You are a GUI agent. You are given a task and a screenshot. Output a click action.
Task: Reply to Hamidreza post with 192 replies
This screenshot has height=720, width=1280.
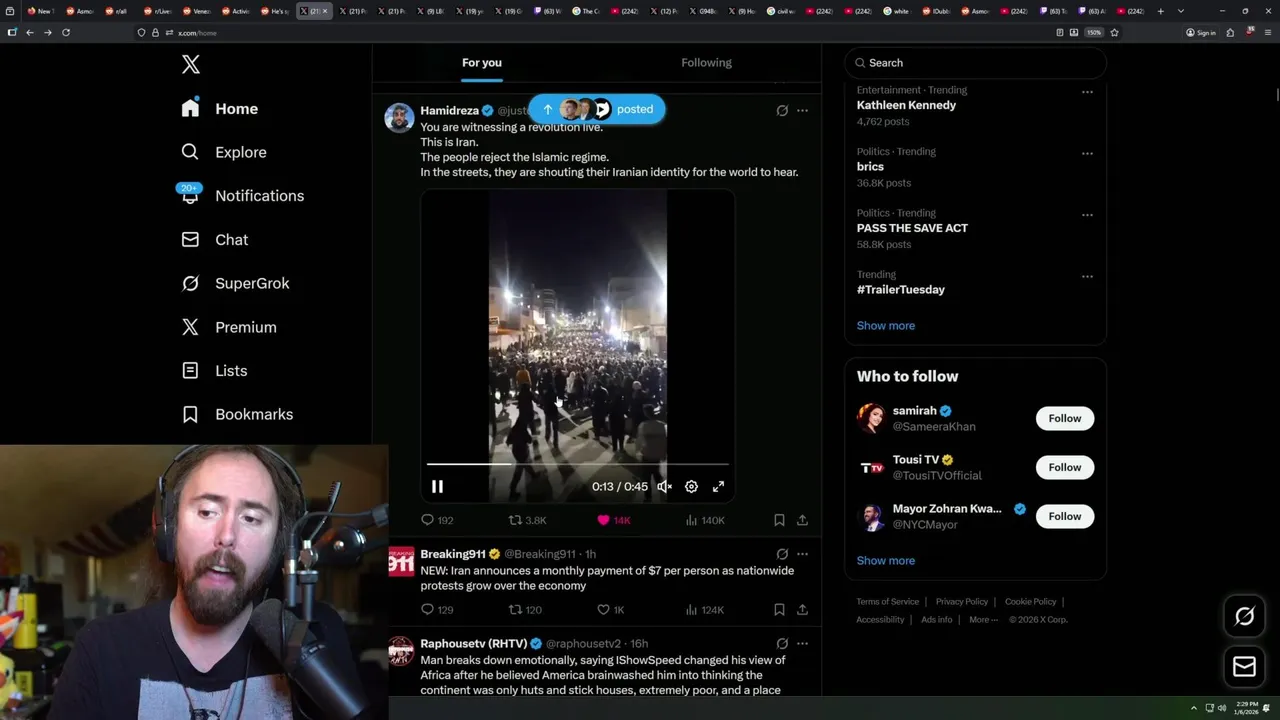pos(437,520)
